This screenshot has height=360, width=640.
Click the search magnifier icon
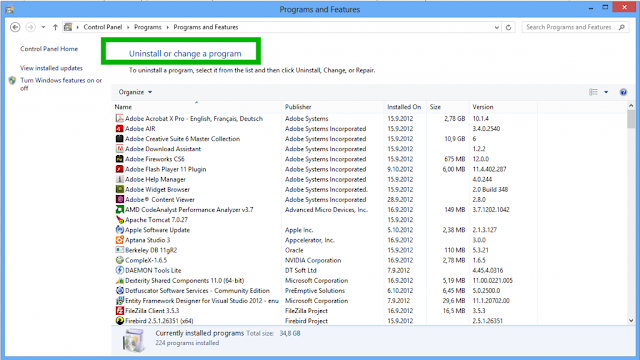pos(622,27)
